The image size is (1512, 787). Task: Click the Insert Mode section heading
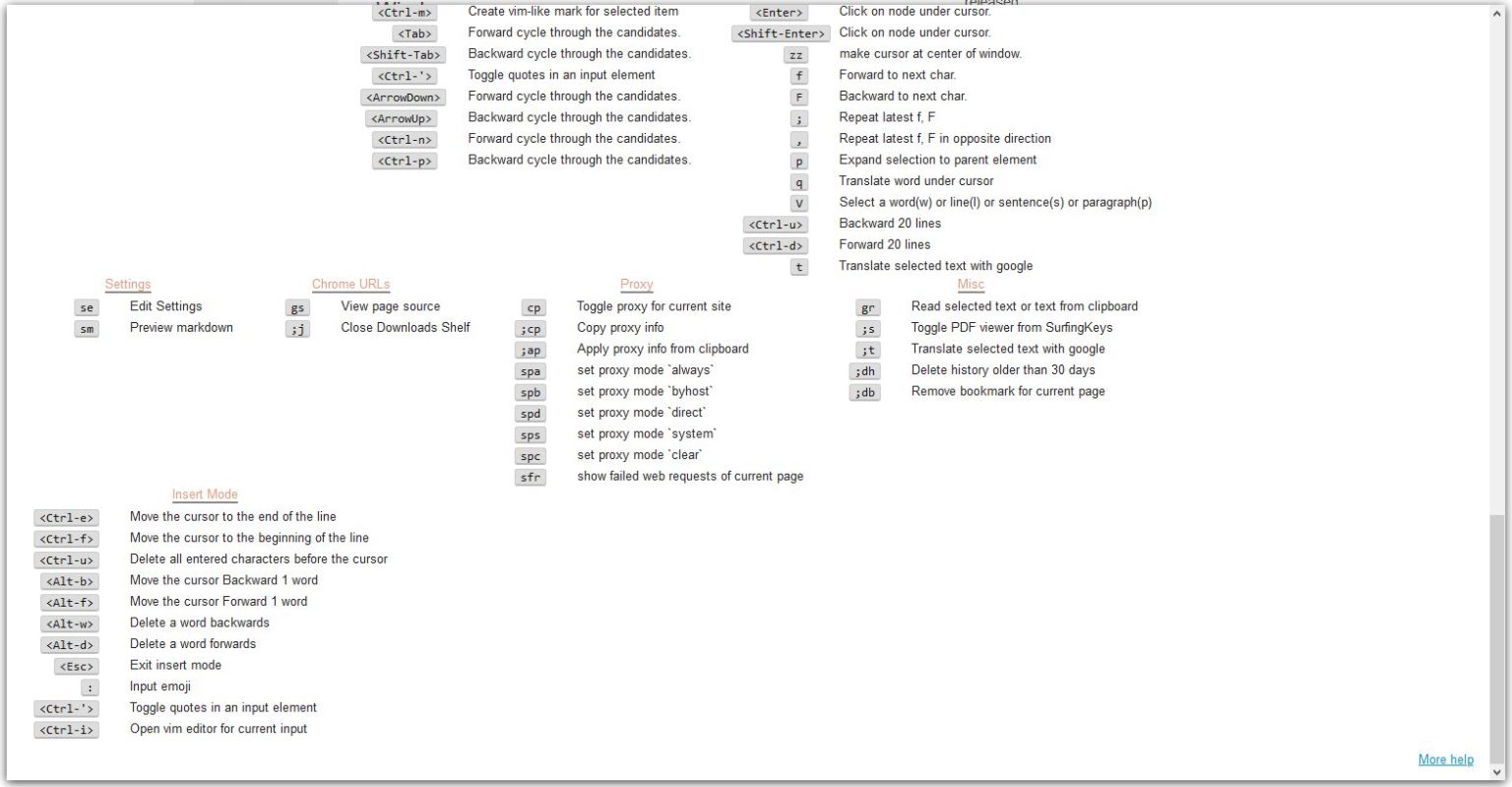point(205,494)
